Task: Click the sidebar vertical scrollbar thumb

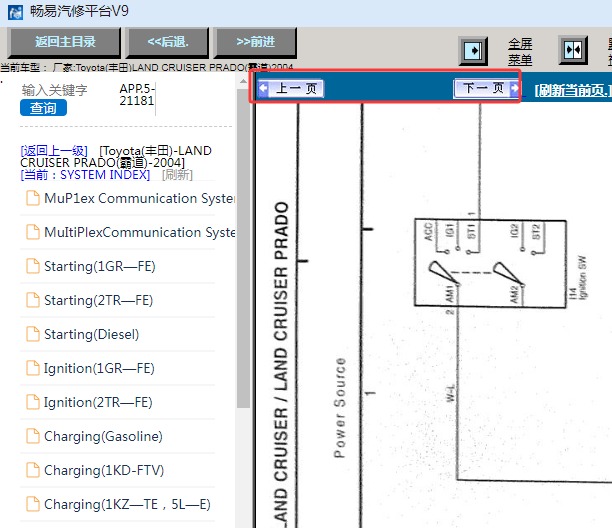Action: 243,248
